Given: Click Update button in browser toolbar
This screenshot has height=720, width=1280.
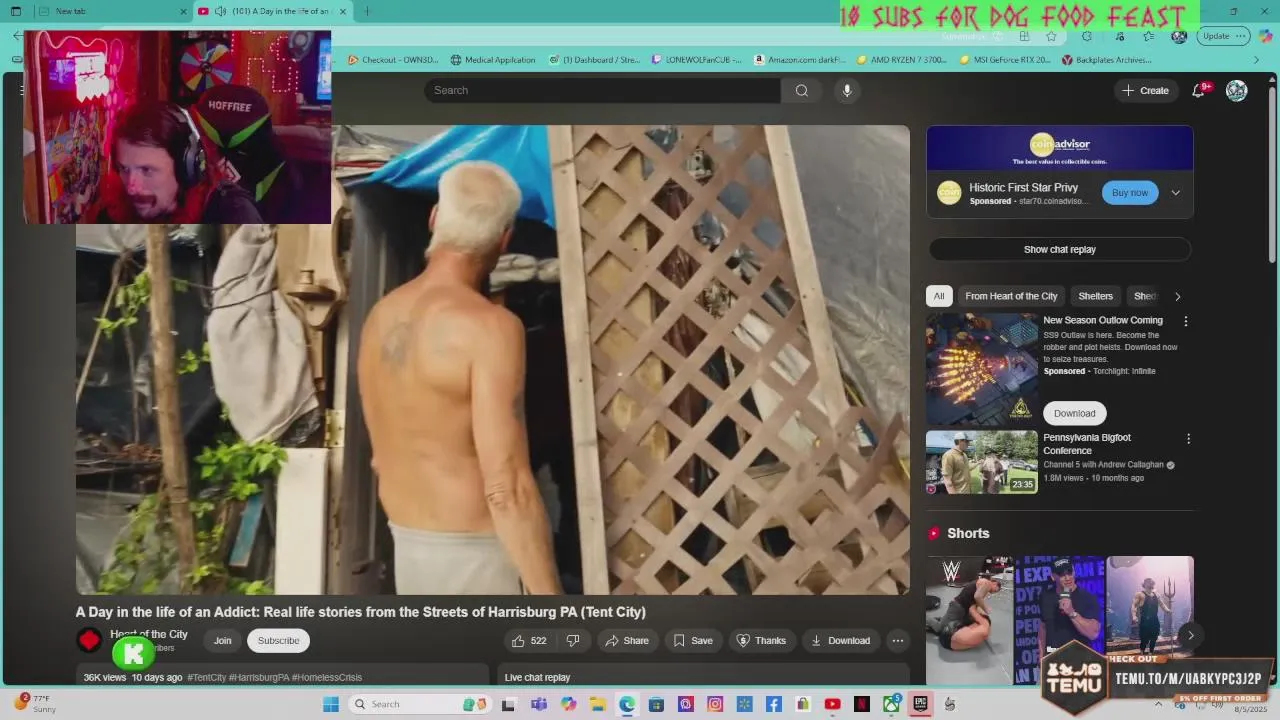Looking at the screenshot, I should 1225,36.
